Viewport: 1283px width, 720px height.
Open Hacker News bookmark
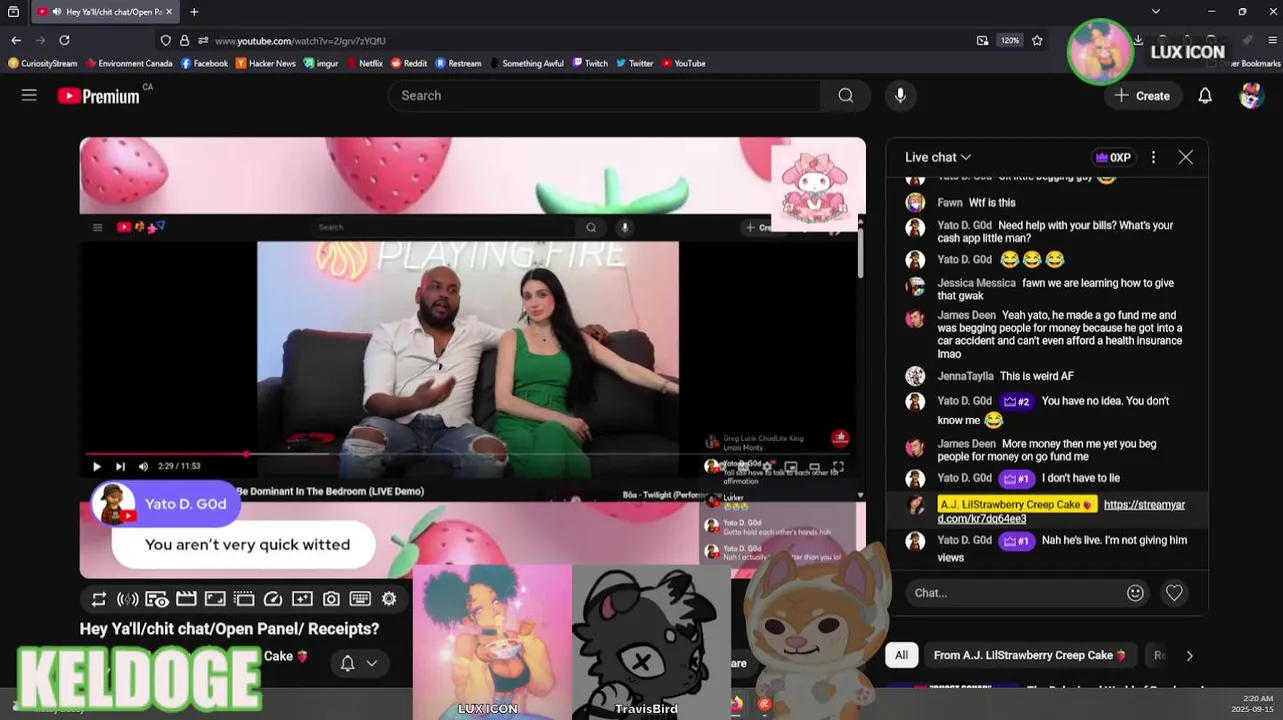[266, 63]
